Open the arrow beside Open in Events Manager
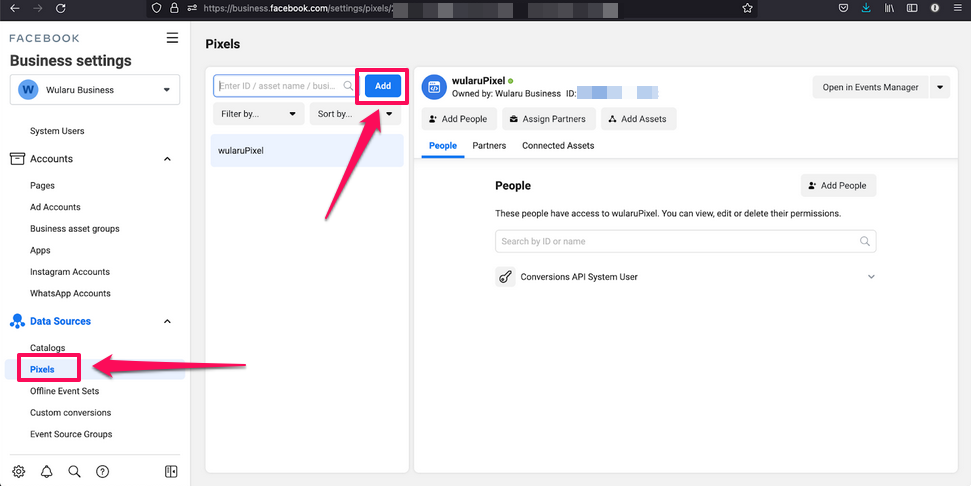Screen dimensions: 971x486 939,87
